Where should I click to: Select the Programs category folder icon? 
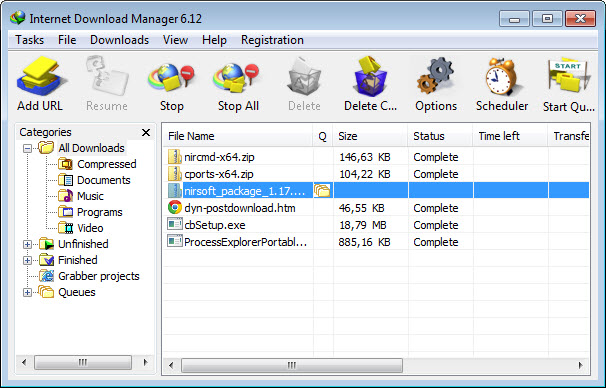(66, 212)
